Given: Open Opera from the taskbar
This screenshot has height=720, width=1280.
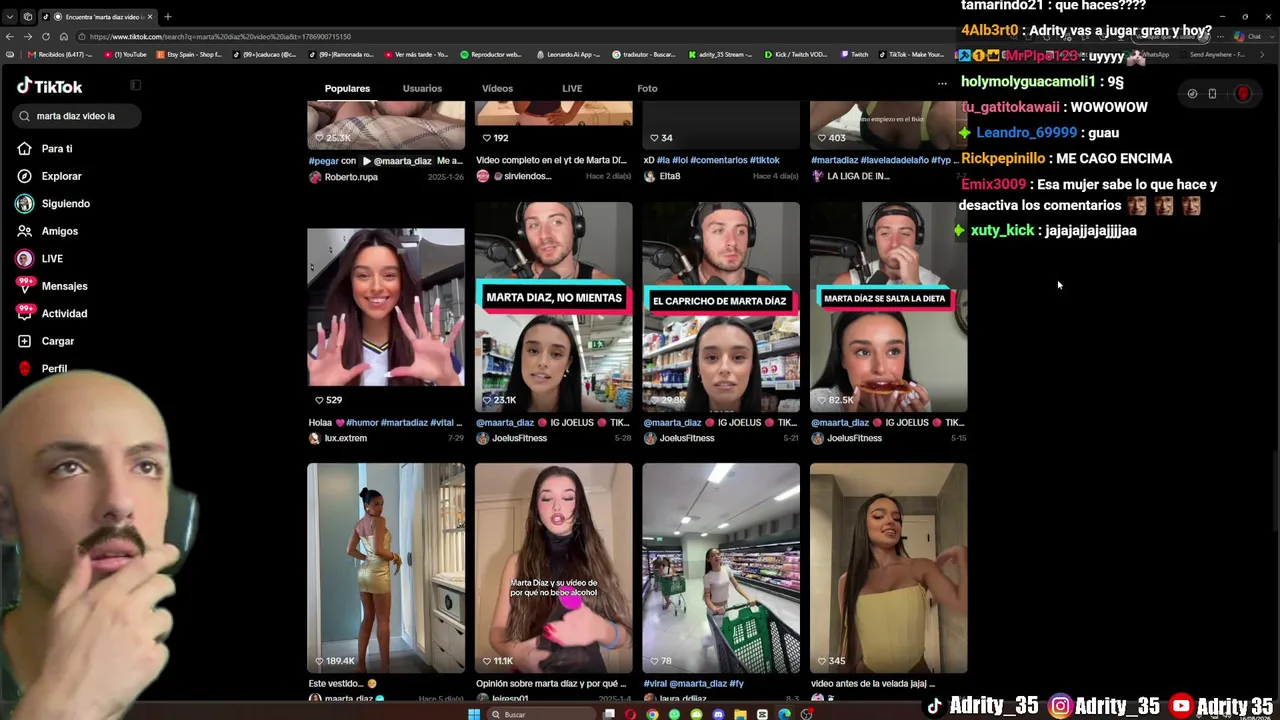Looking at the screenshot, I should click(630, 714).
